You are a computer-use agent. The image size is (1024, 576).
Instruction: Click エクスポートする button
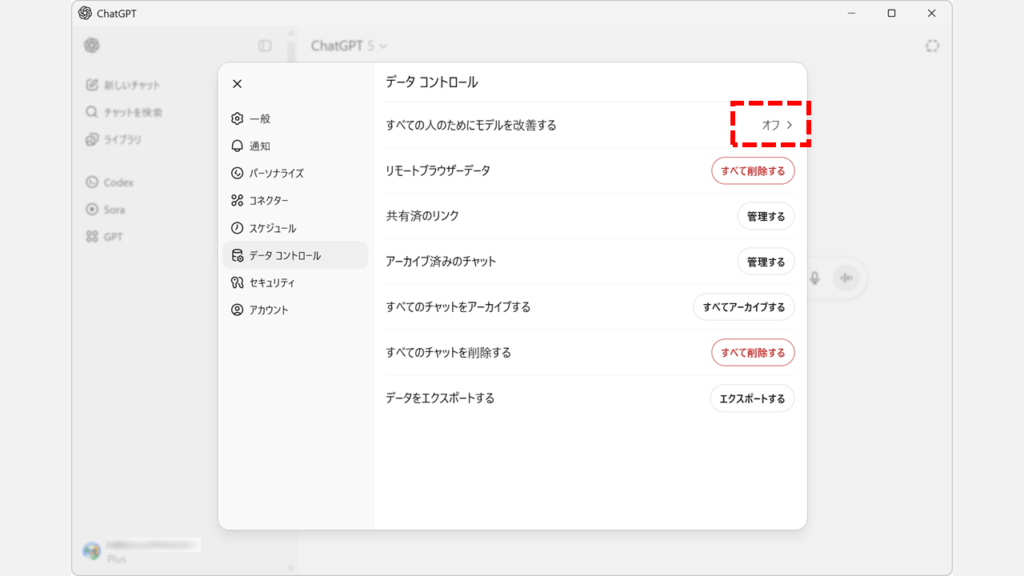[752, 398]
